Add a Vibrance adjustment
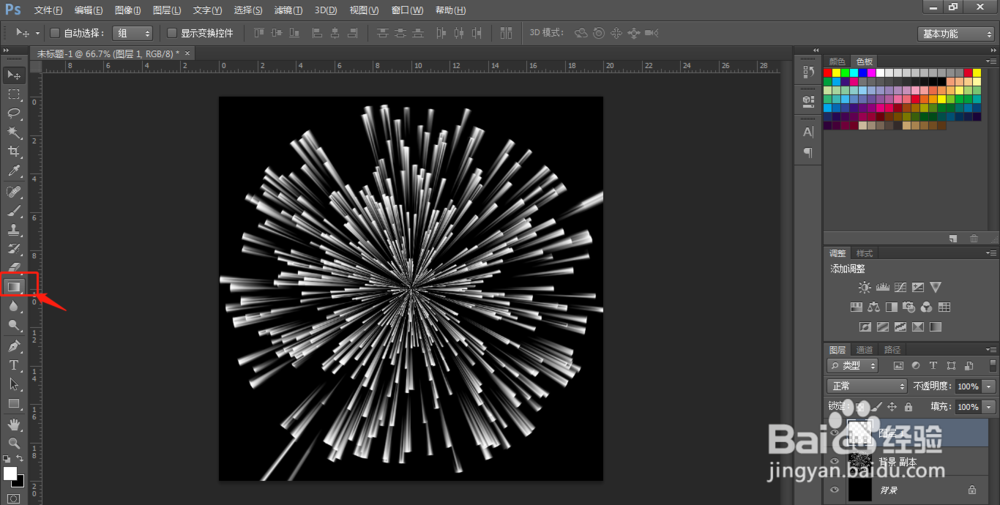This screenshot has height=505, width=1000. (x=936, y=288)
